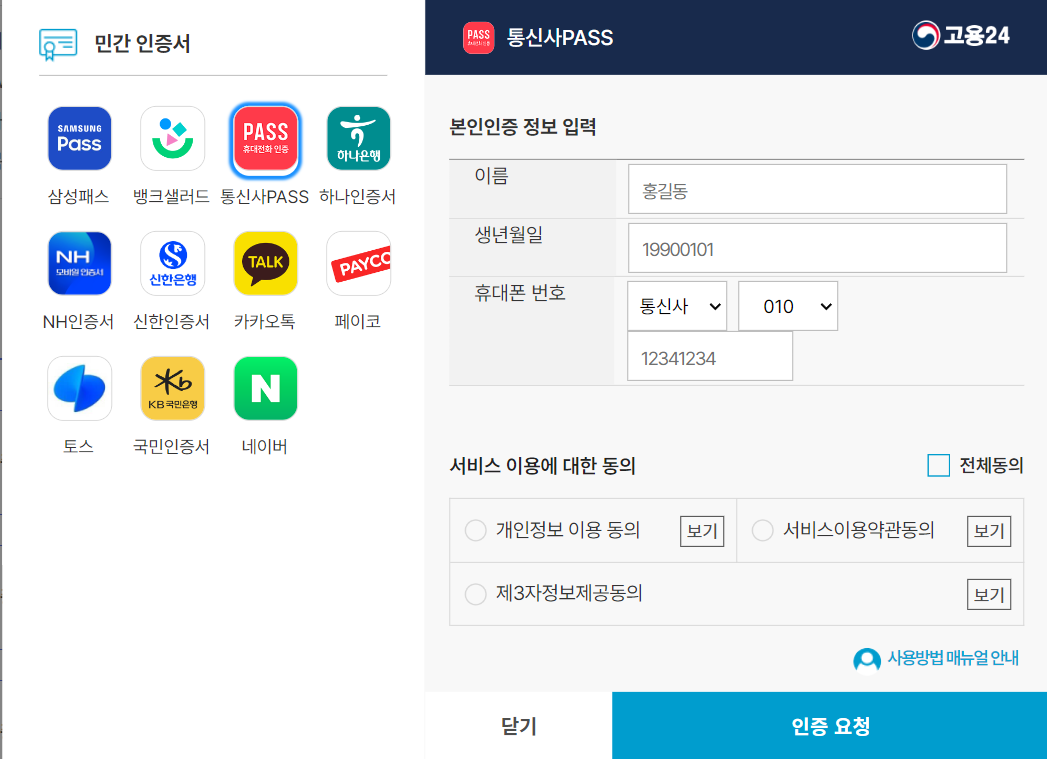The width and height of the screenshot is (1047, 759).
Task: Click the 전체동의 label text
Action: click(x=991, y=465)
